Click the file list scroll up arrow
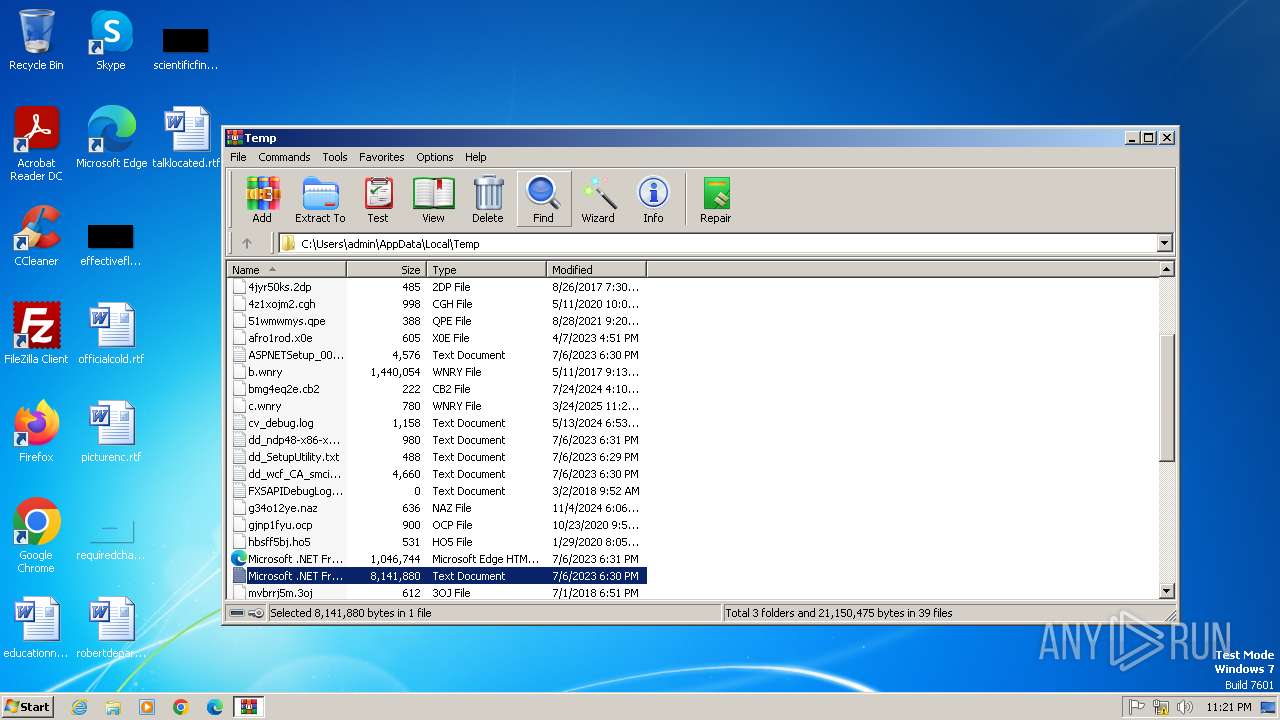Image resolution: width=1280 pixels, height=720 pixels. [1166, 269]
